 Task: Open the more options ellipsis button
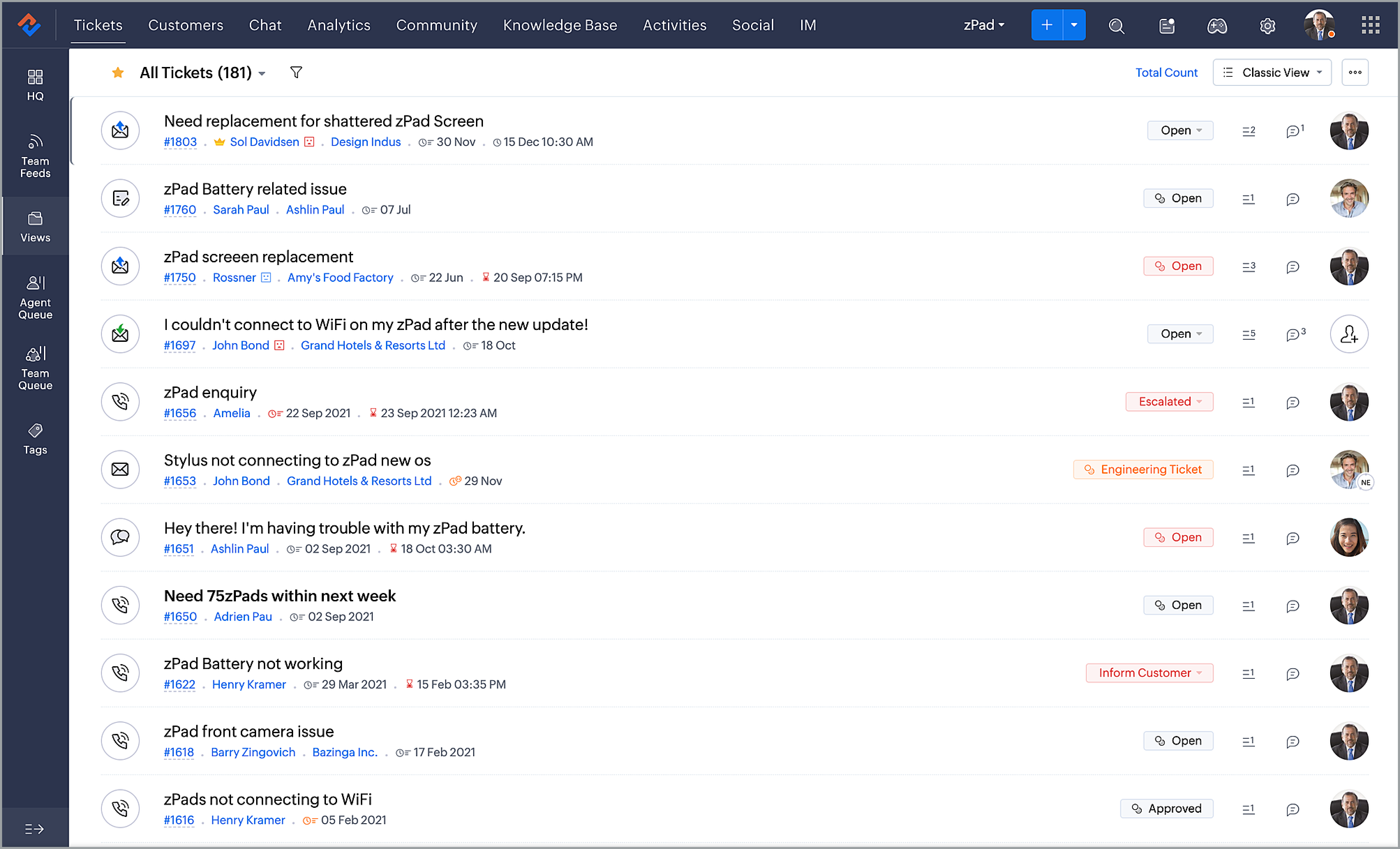click(1355, 72)
